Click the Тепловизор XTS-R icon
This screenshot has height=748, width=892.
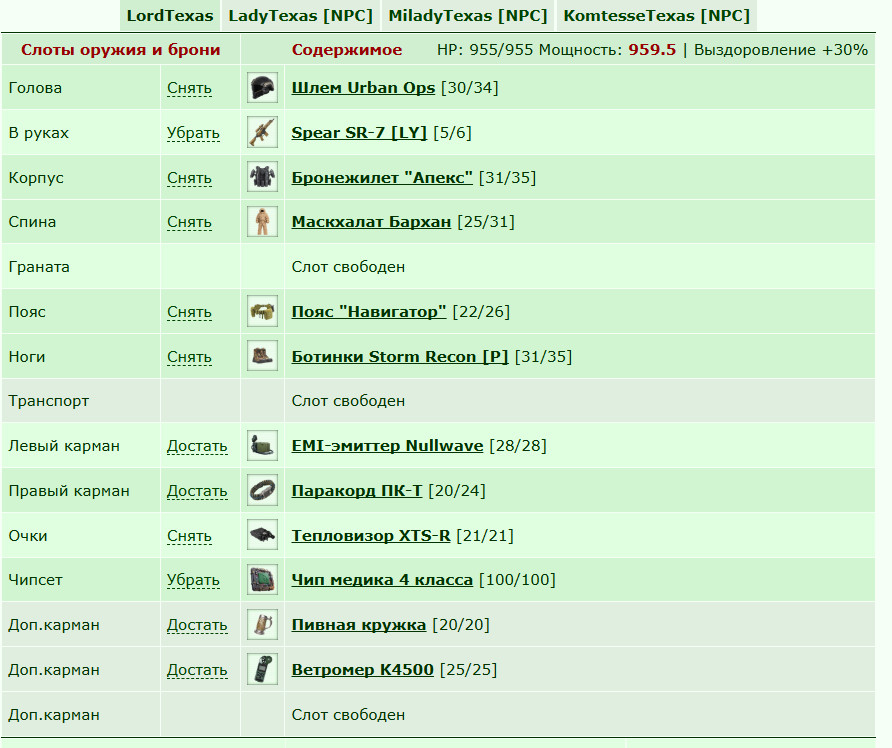coord(262,536)
